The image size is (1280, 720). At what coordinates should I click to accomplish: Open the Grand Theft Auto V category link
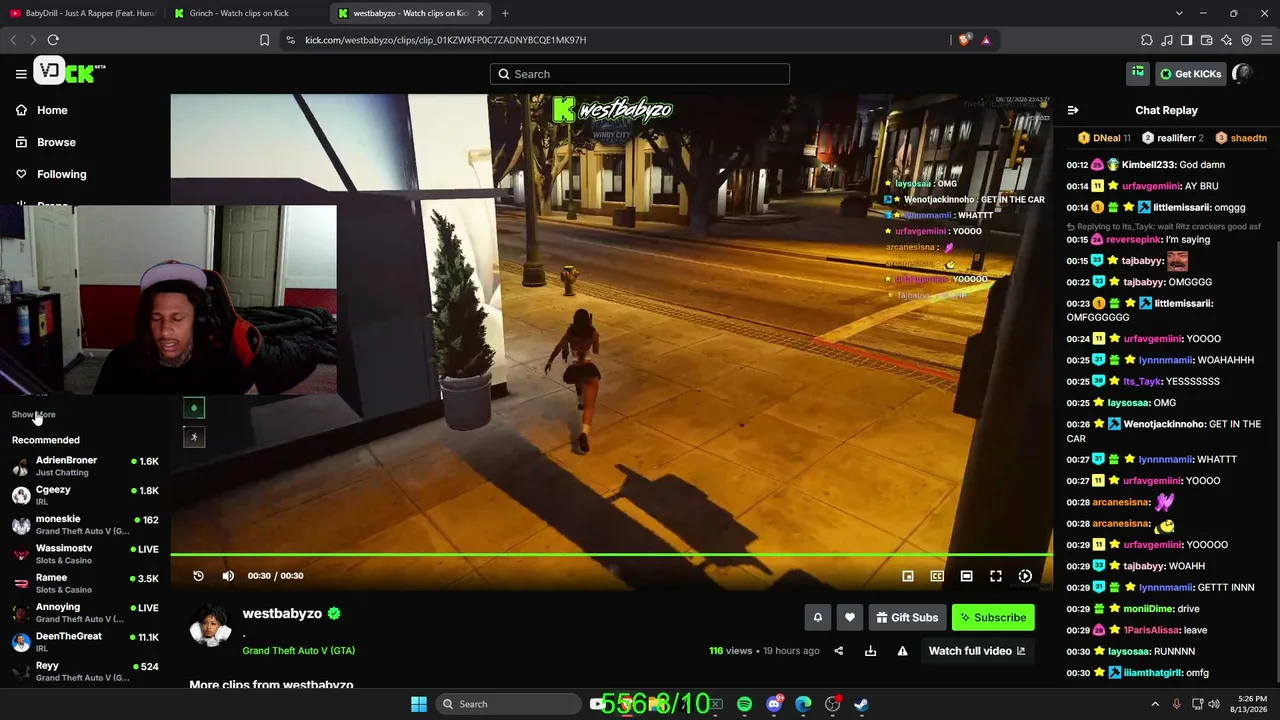tap(298, 651)
